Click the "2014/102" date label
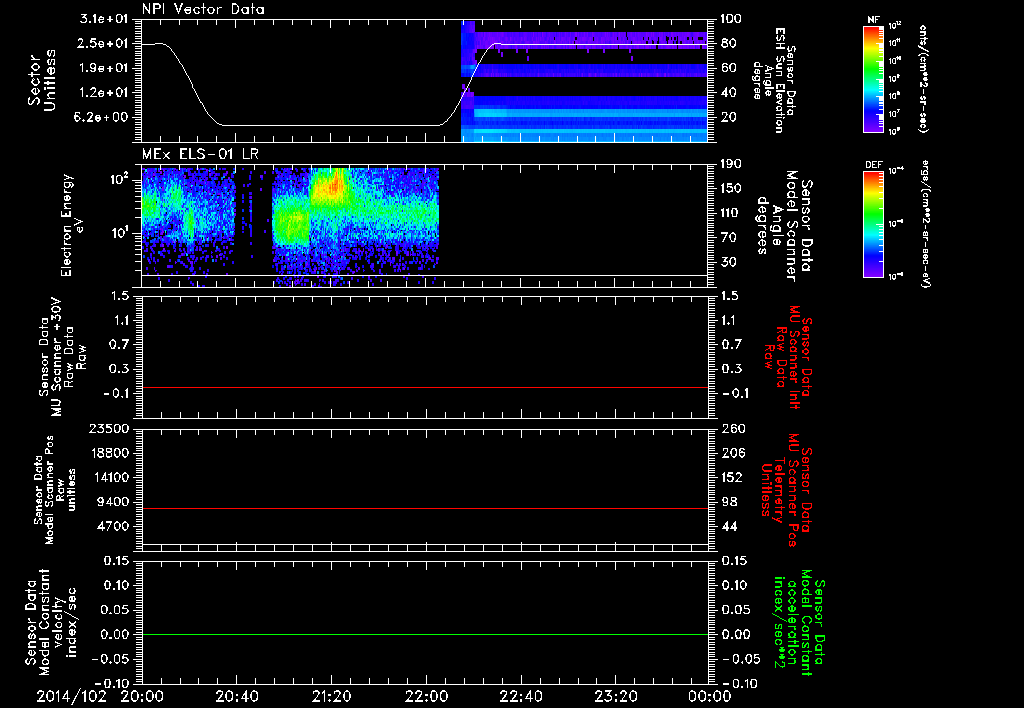 [x=71, y=696]
